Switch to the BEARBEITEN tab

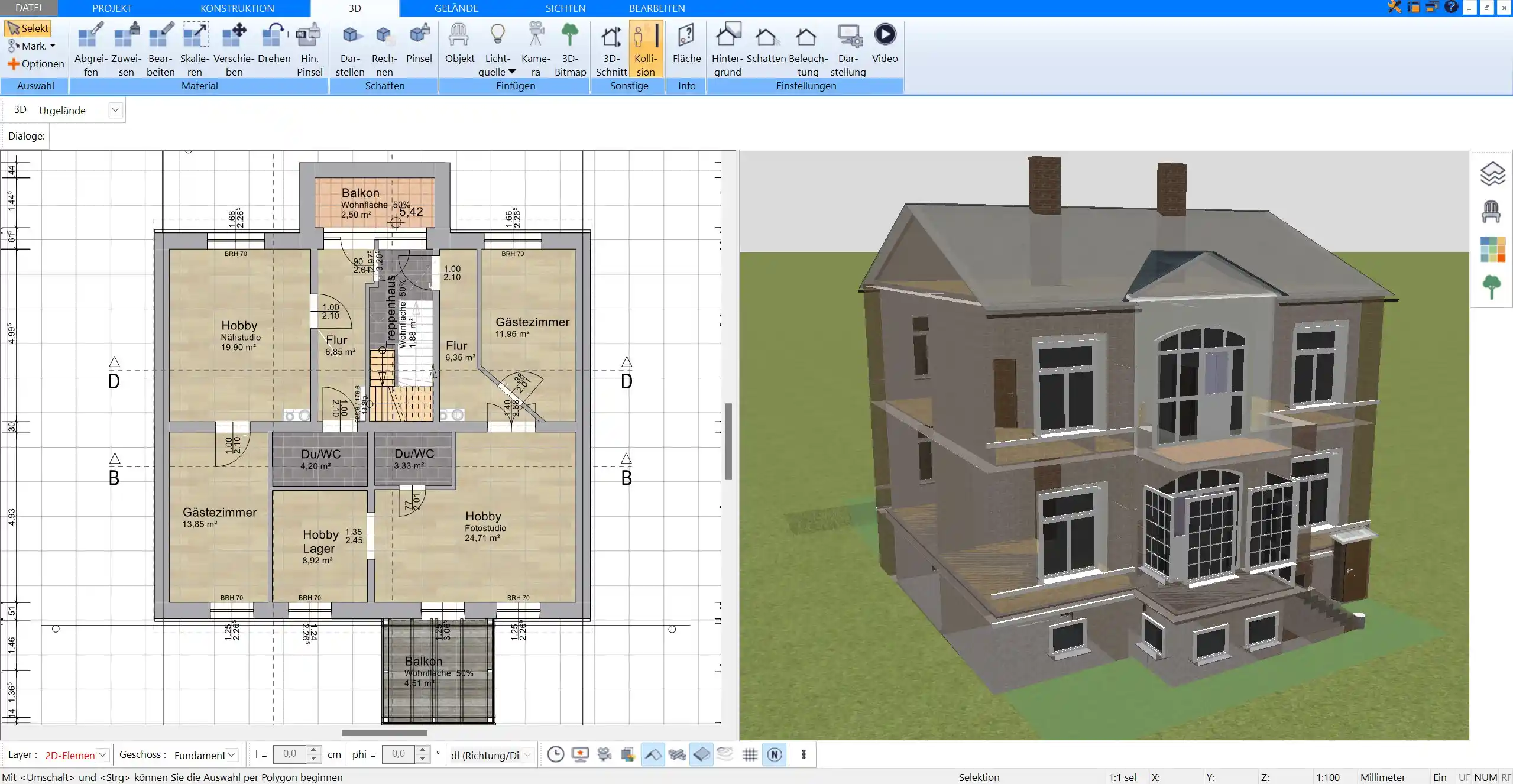pos(657,8)
